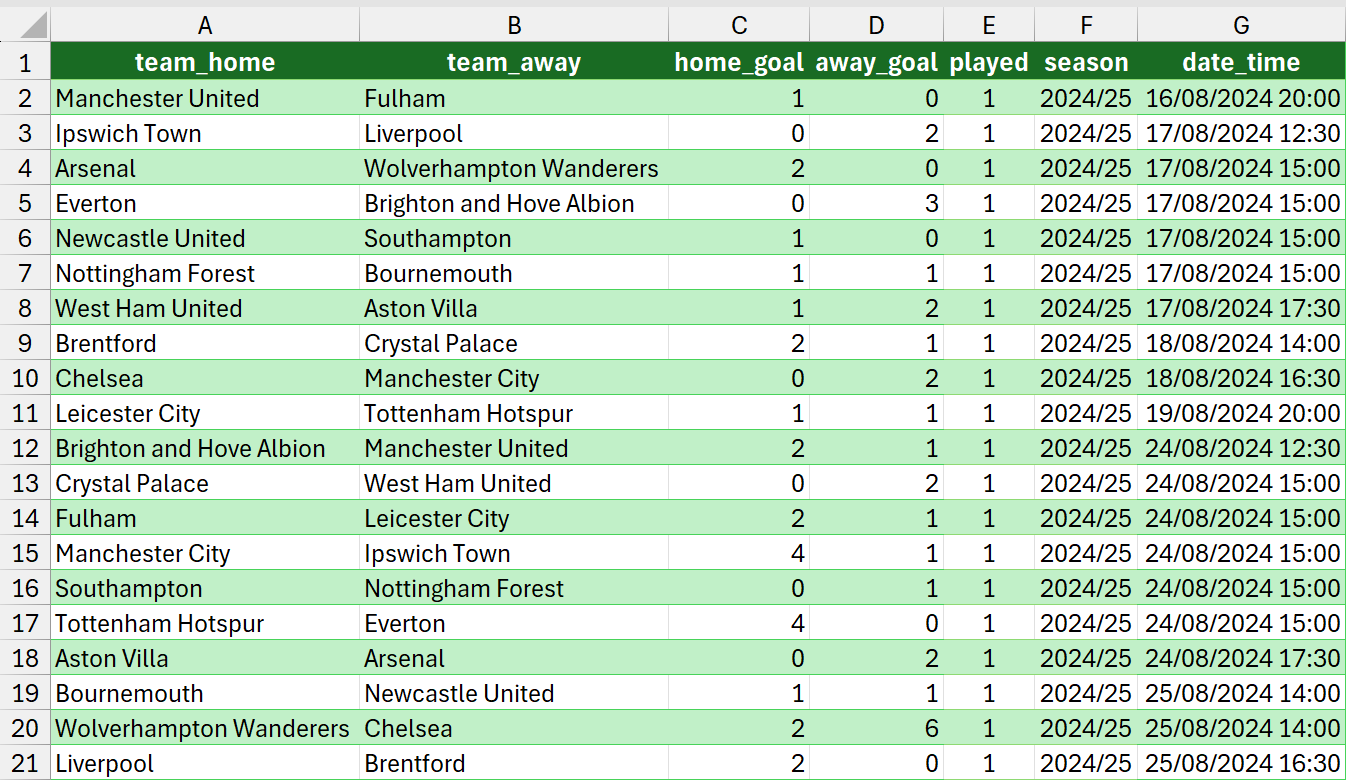Click the Manchester United cell in row 2
The image size is (1346, 780).
click(x=157, y=99)
